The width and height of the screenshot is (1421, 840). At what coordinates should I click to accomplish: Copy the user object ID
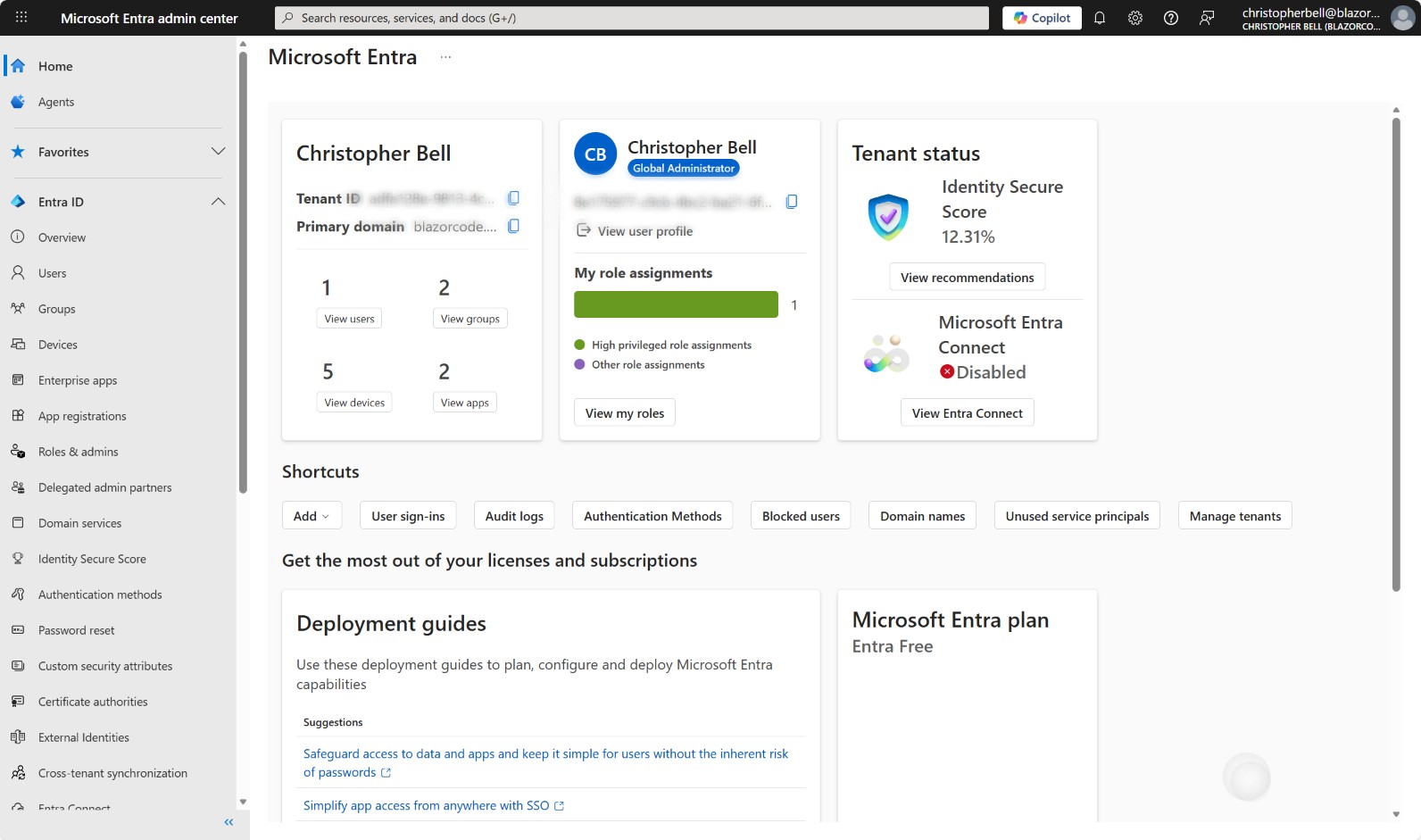pos(791,202)
